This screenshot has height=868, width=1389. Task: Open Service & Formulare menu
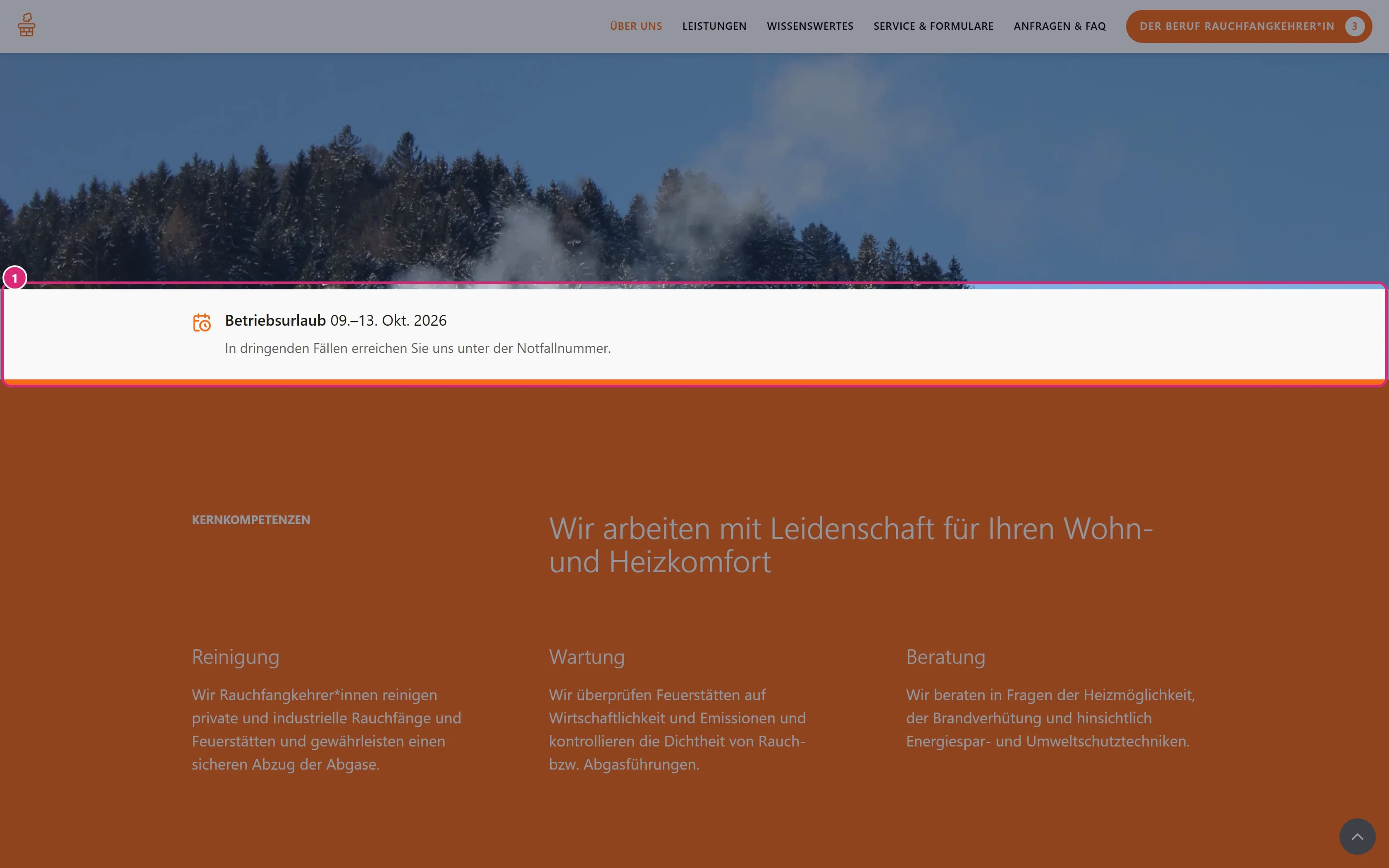click(933, 26)
